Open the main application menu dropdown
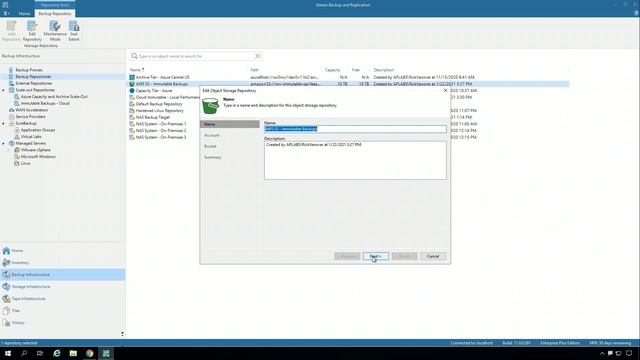This screenshot has width=640, height=360. [x=6, y=13]
